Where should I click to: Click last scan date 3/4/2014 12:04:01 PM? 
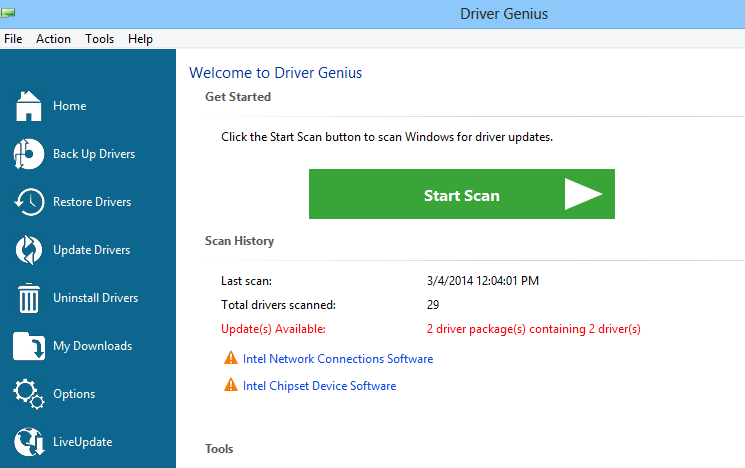click(x=483, y=281)
